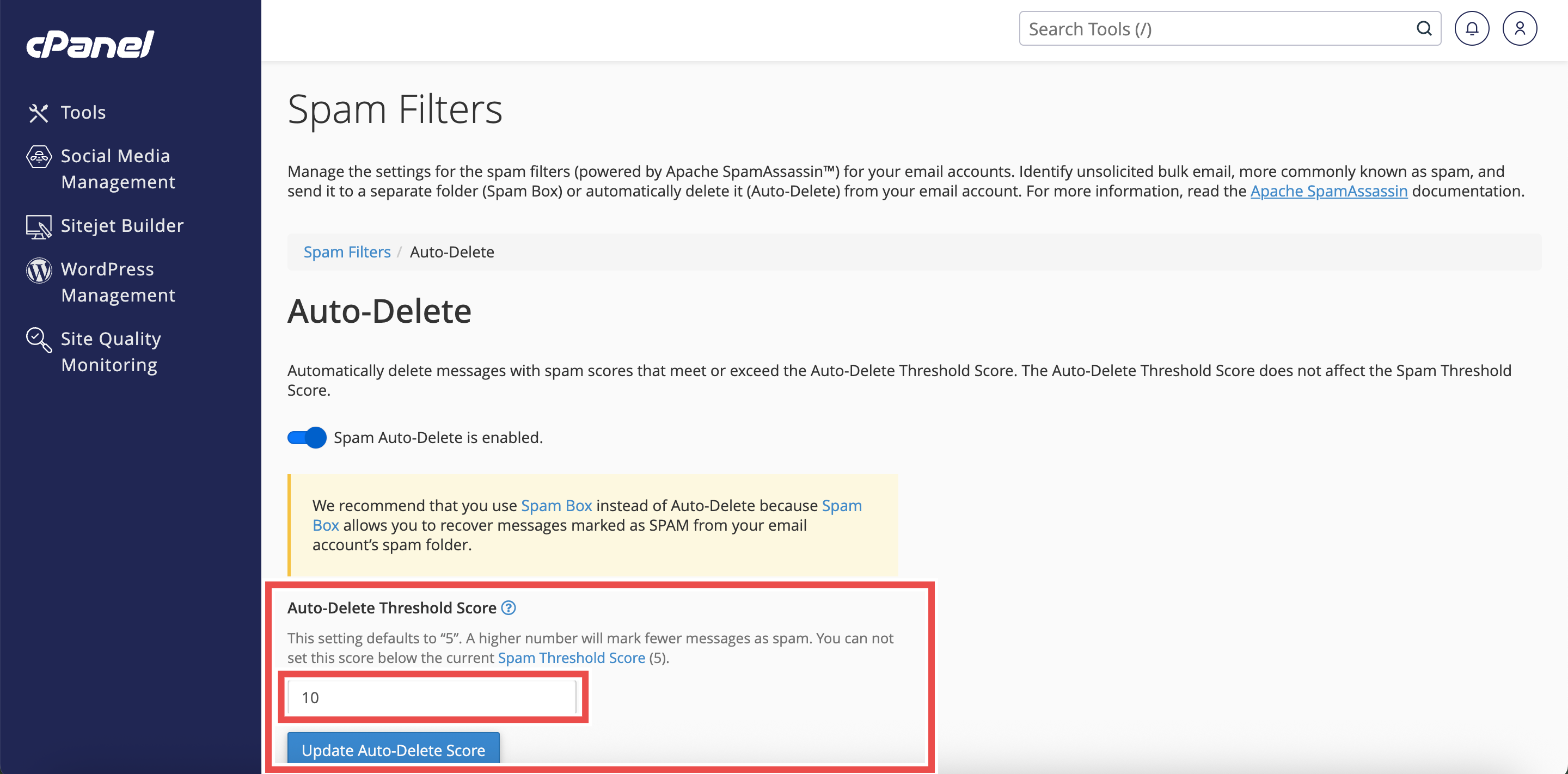Disable the Spam Auto-Delete toggle

(x=307, y=438)
